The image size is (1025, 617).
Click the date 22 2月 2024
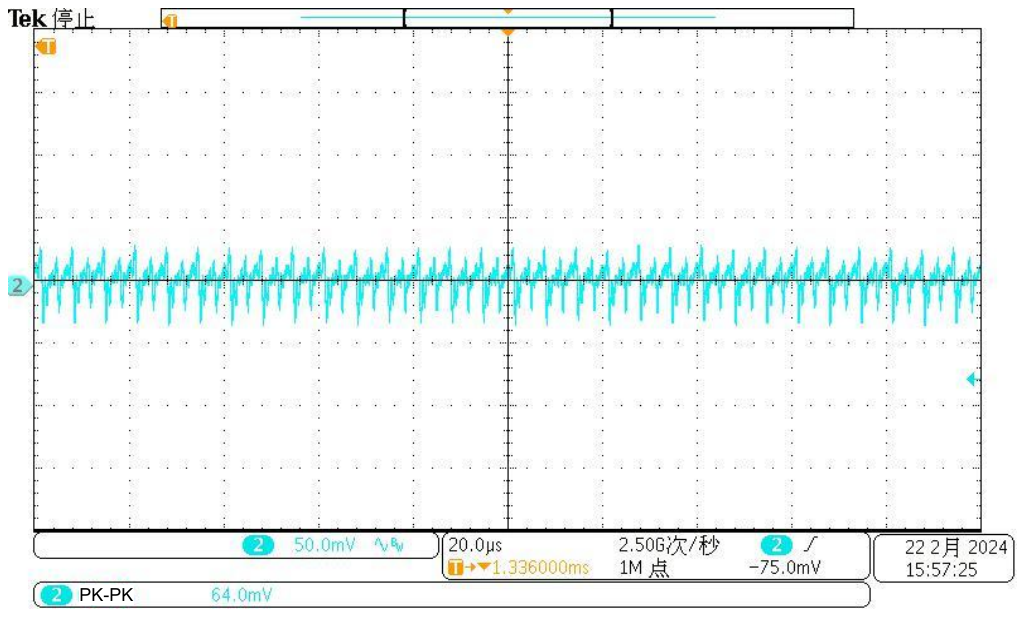tap(956, 547)
